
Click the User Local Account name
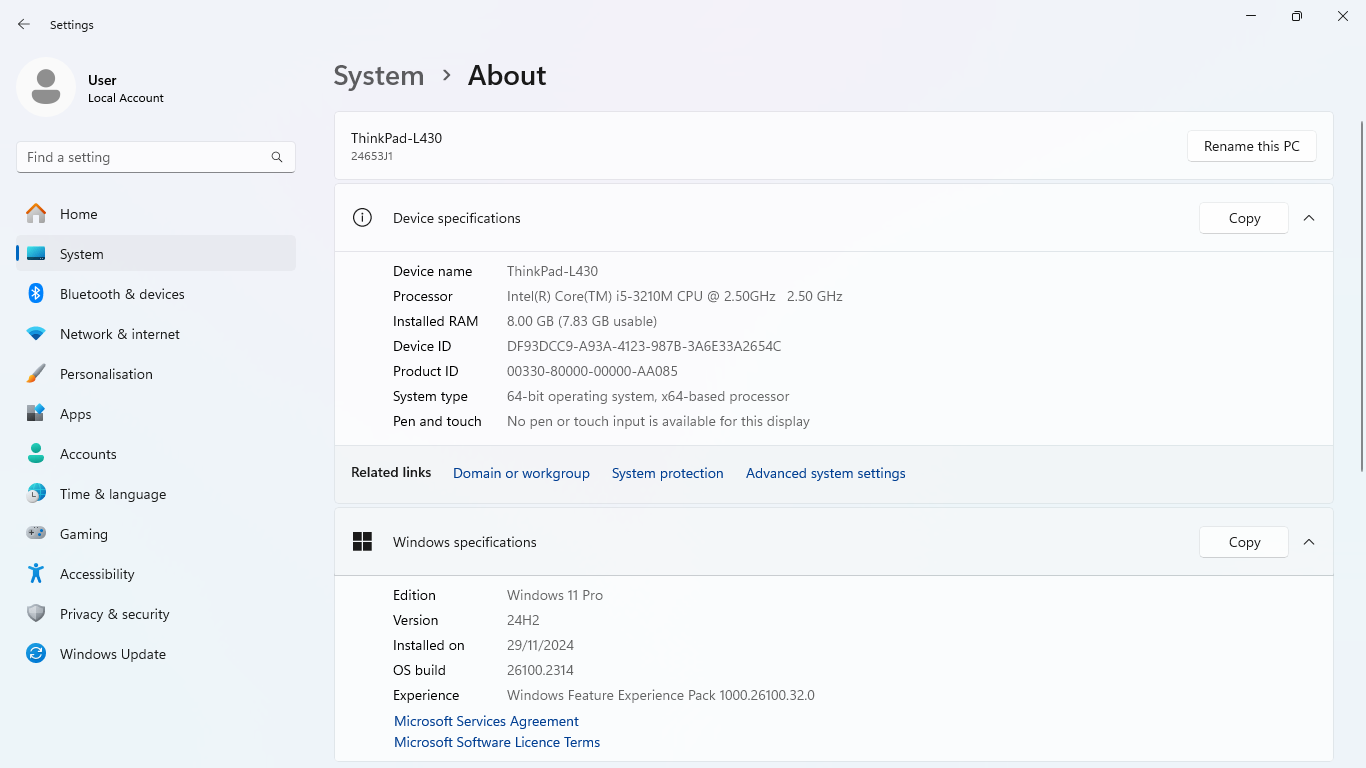click(x=126, y=88)
